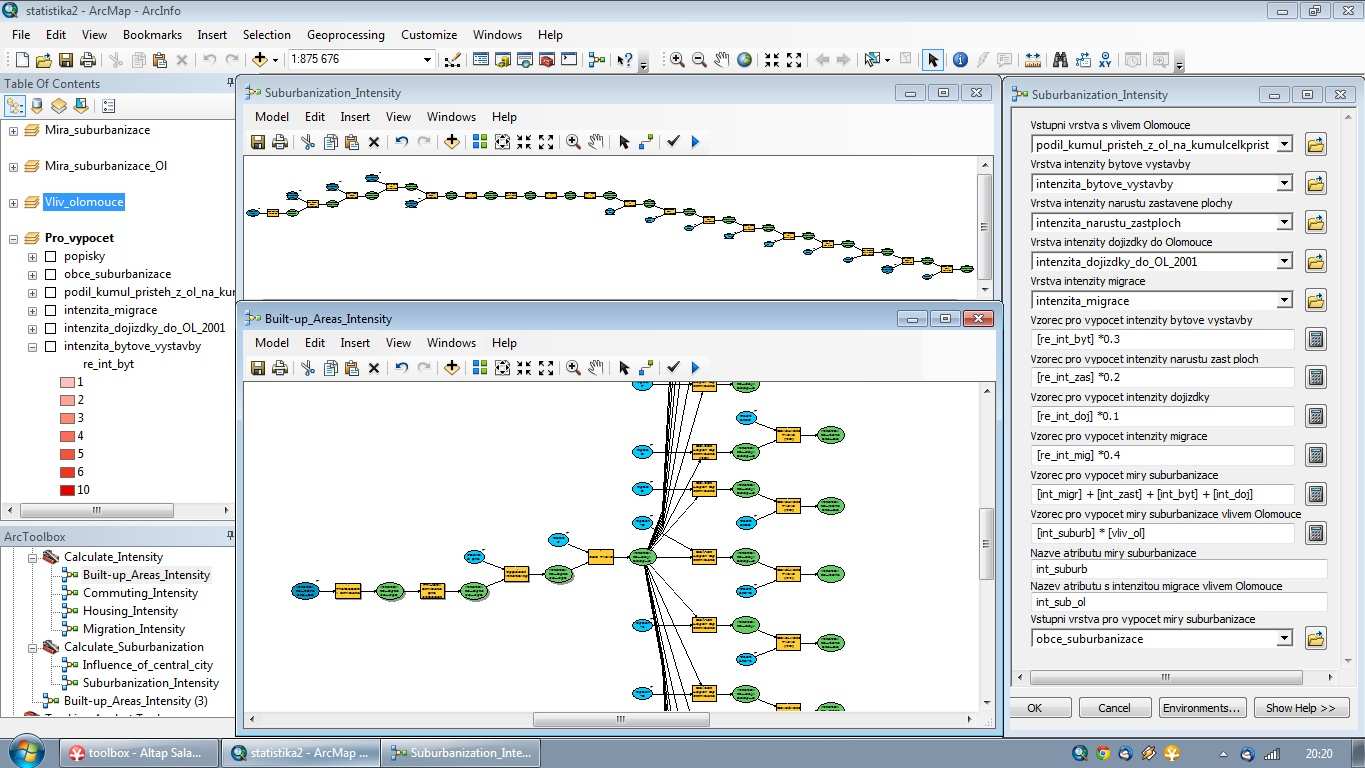
Task: Switch TOC to List By Source
Action: (37, 105)
